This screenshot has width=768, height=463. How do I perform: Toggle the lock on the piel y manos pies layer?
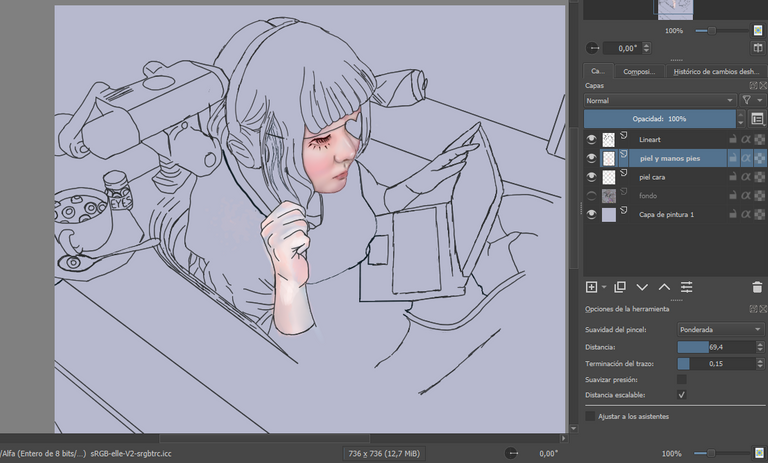[733, 158]
